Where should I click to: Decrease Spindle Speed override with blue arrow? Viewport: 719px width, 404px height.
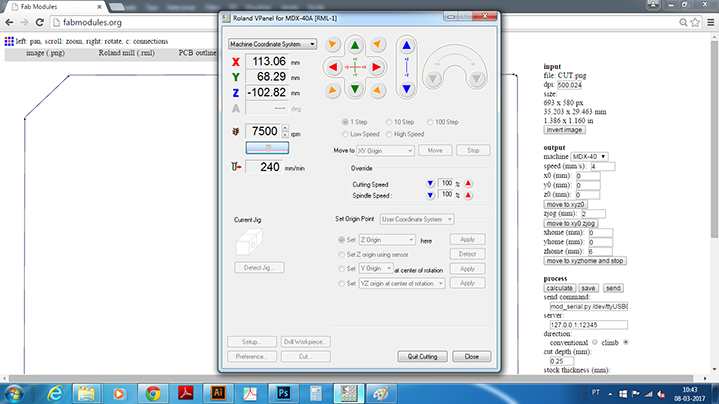tap(430, 195)
